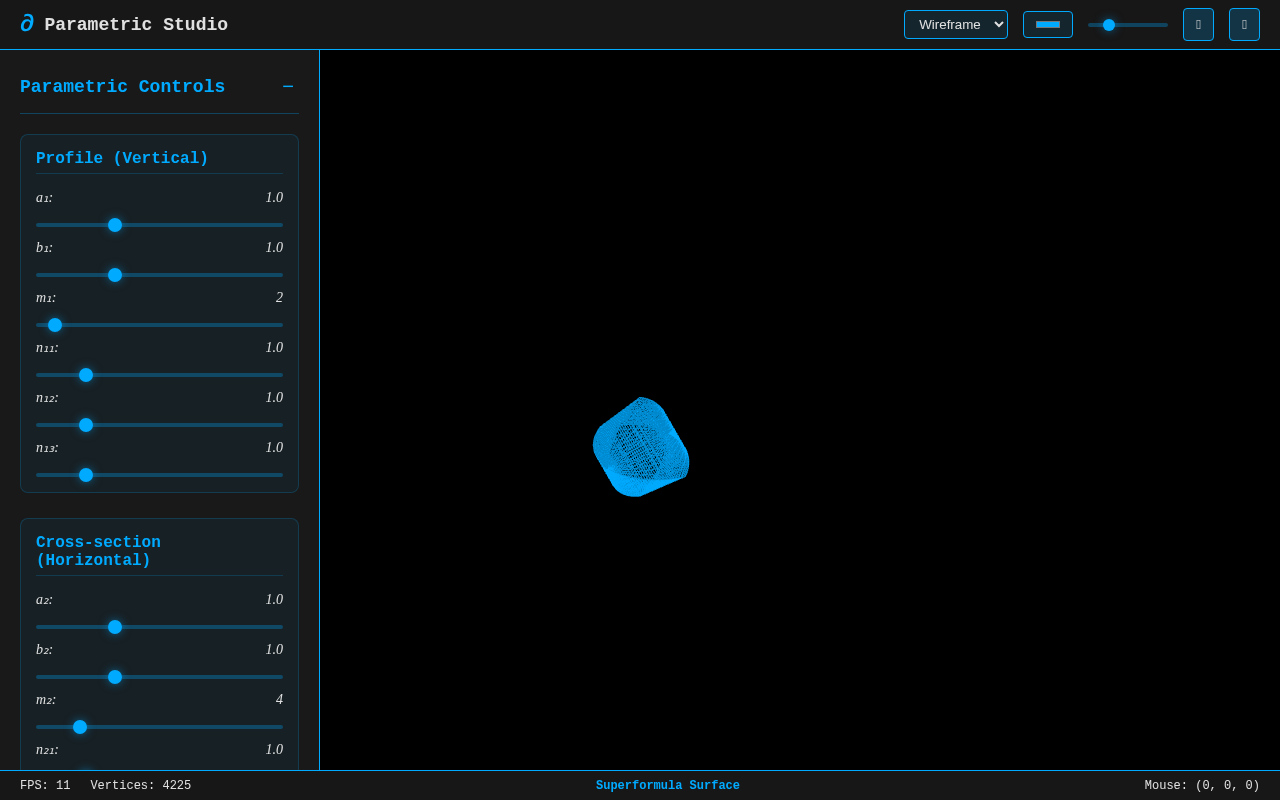
Task: Click the color swatch button in the toolbar
Action: [1048, 24]
